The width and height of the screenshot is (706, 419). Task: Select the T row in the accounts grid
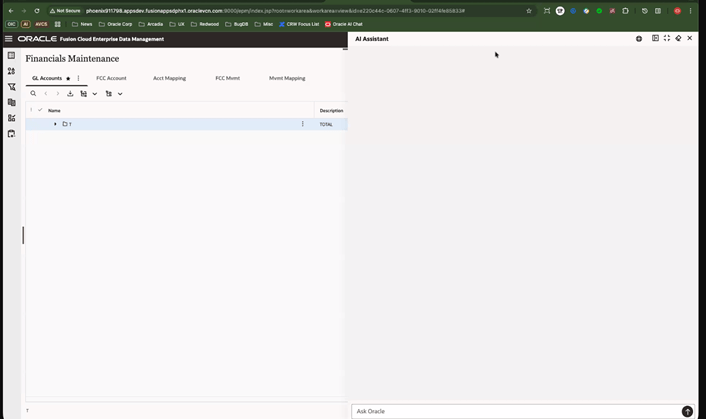click(180, 124)
